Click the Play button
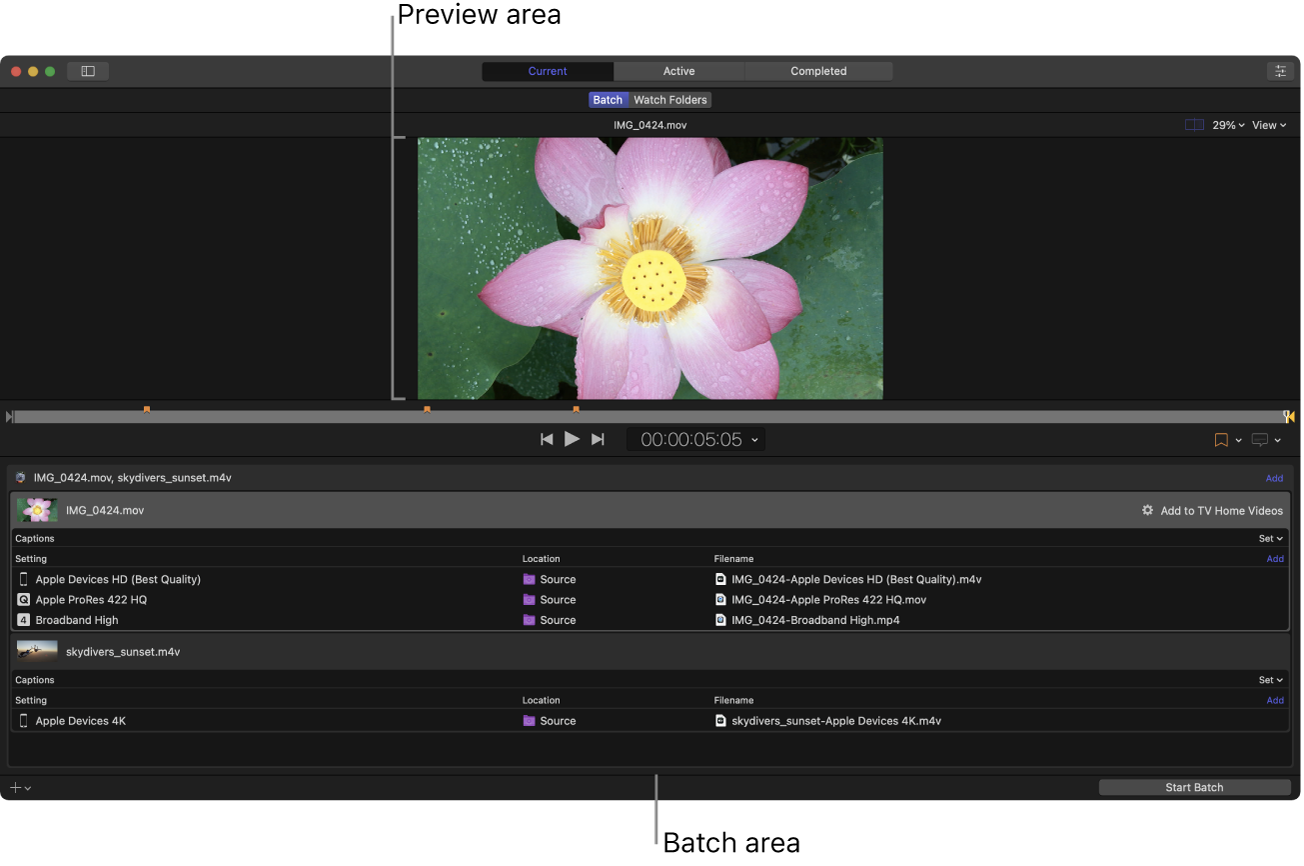Screen dimensions: 1304x866 pyautogui.click(x=572, y=439)
